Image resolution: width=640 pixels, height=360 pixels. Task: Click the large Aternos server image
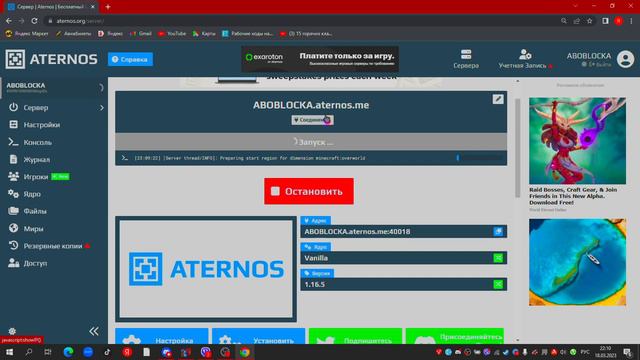pyautogui.click(x=206, y=269)
